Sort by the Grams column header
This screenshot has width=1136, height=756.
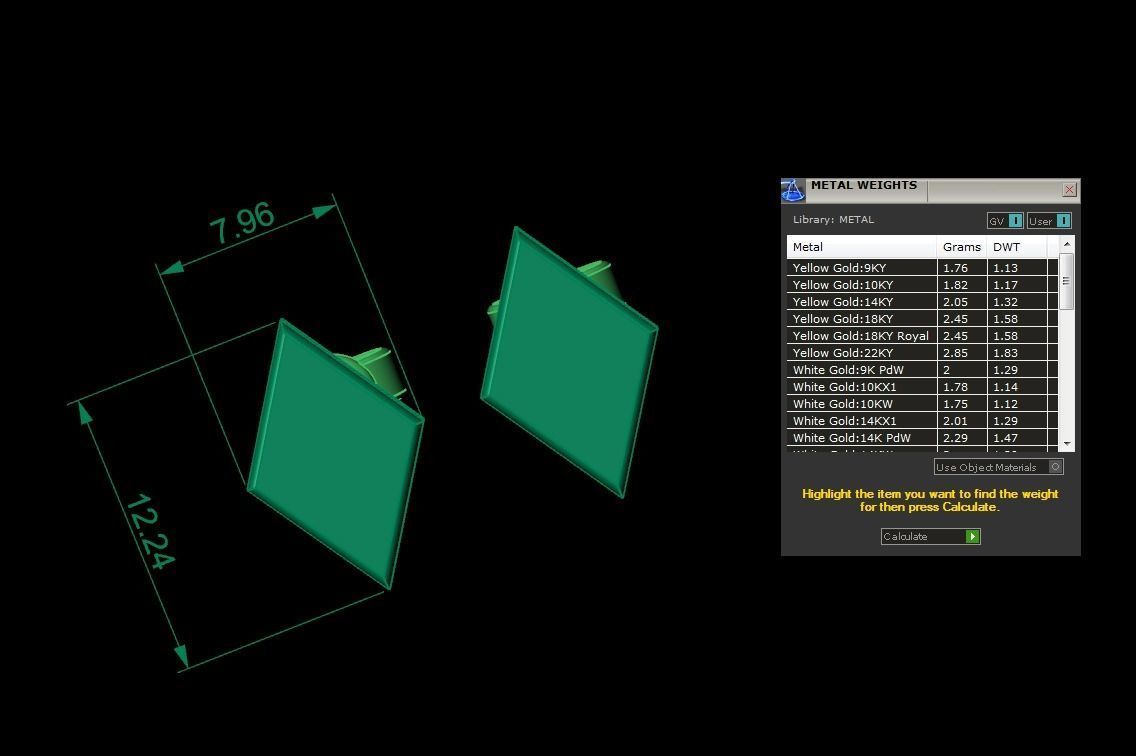[x=961, y=247]
